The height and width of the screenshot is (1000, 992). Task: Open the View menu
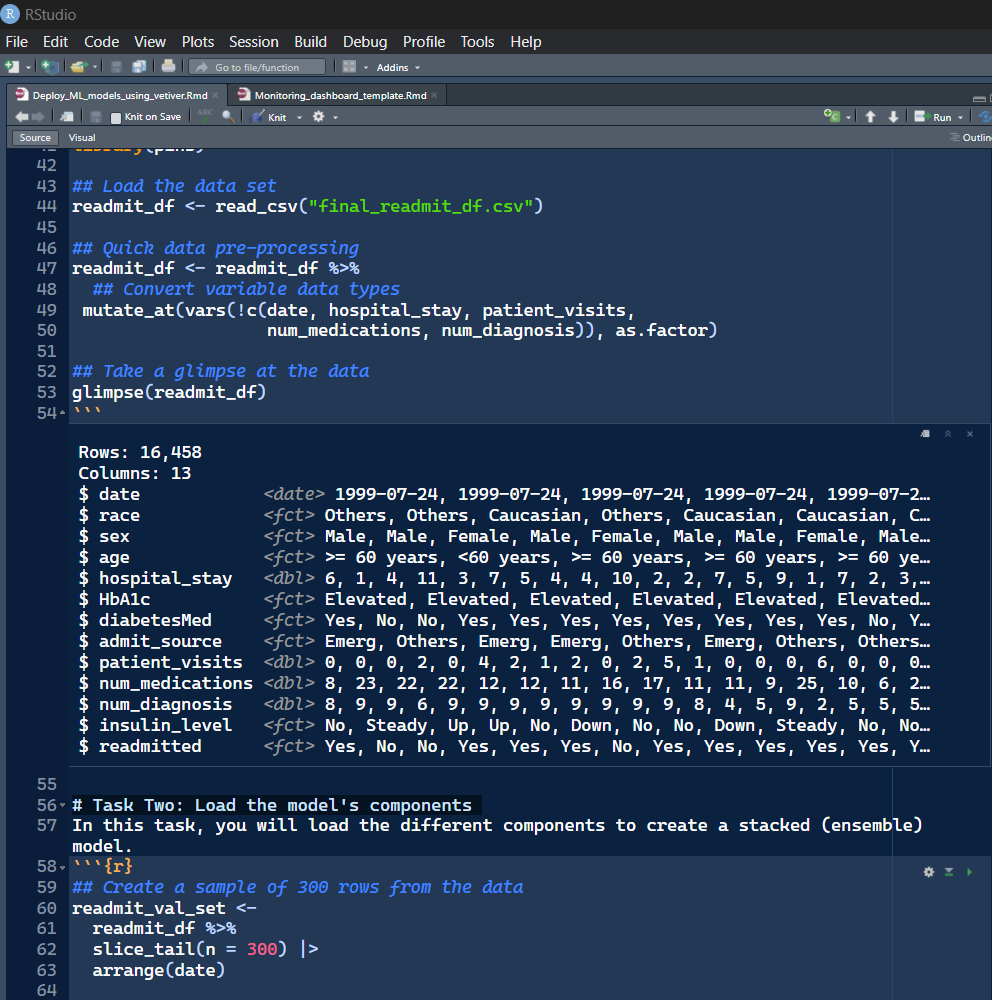(150, 41)
